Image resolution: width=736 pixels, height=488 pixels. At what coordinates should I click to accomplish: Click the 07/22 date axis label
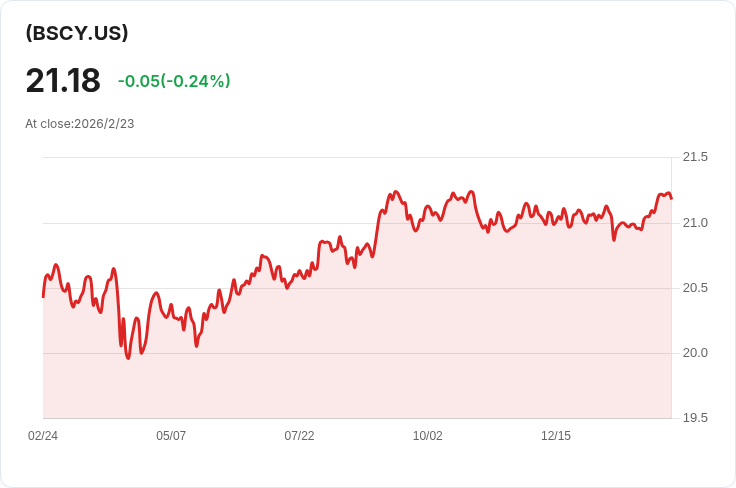tap(299, 436)
